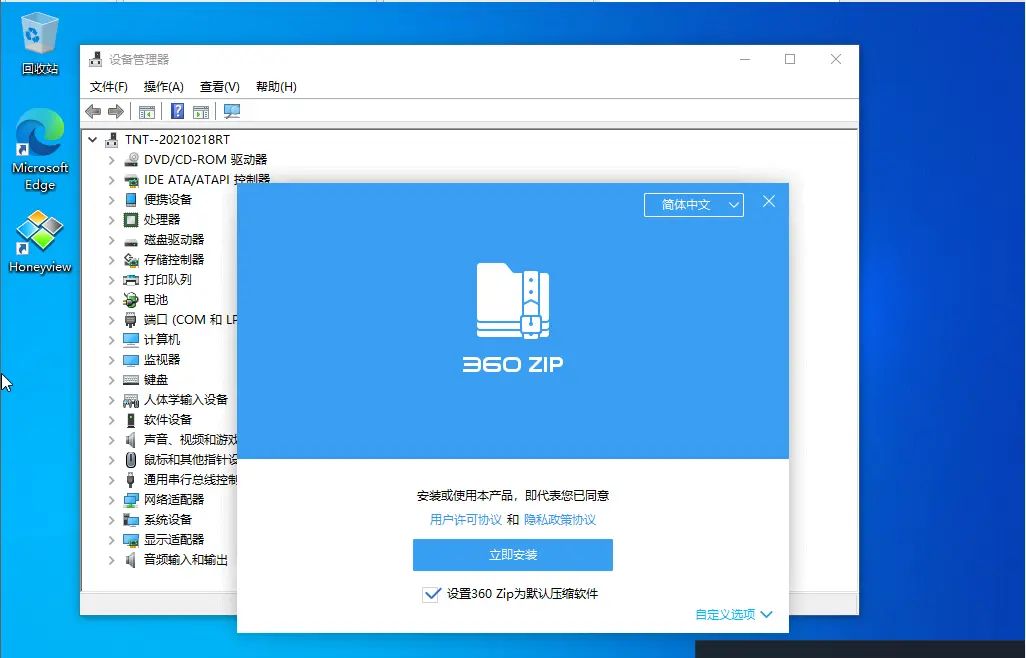Click the Forward navigation arrow in toolbar
This screenshot has width=1026, height=658.
click(115, 111)
